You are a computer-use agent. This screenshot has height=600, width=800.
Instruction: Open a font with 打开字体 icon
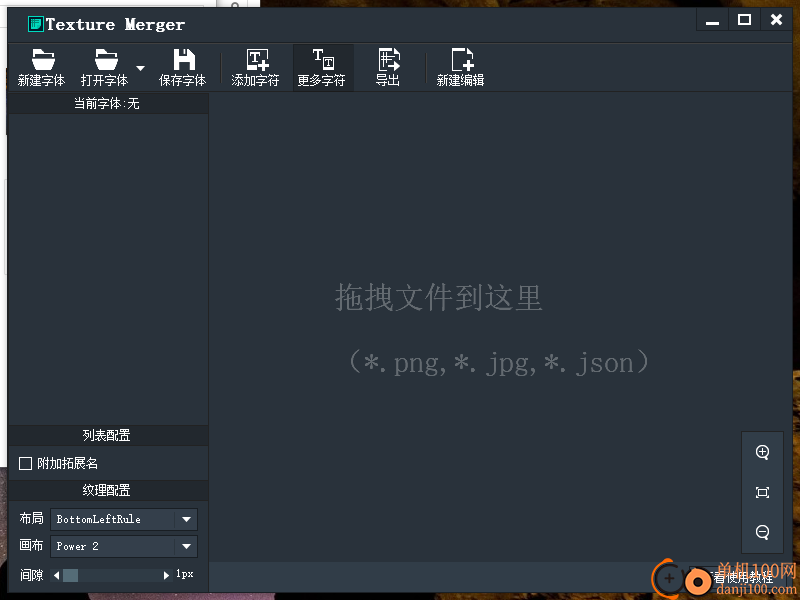[x=105, y=67]
